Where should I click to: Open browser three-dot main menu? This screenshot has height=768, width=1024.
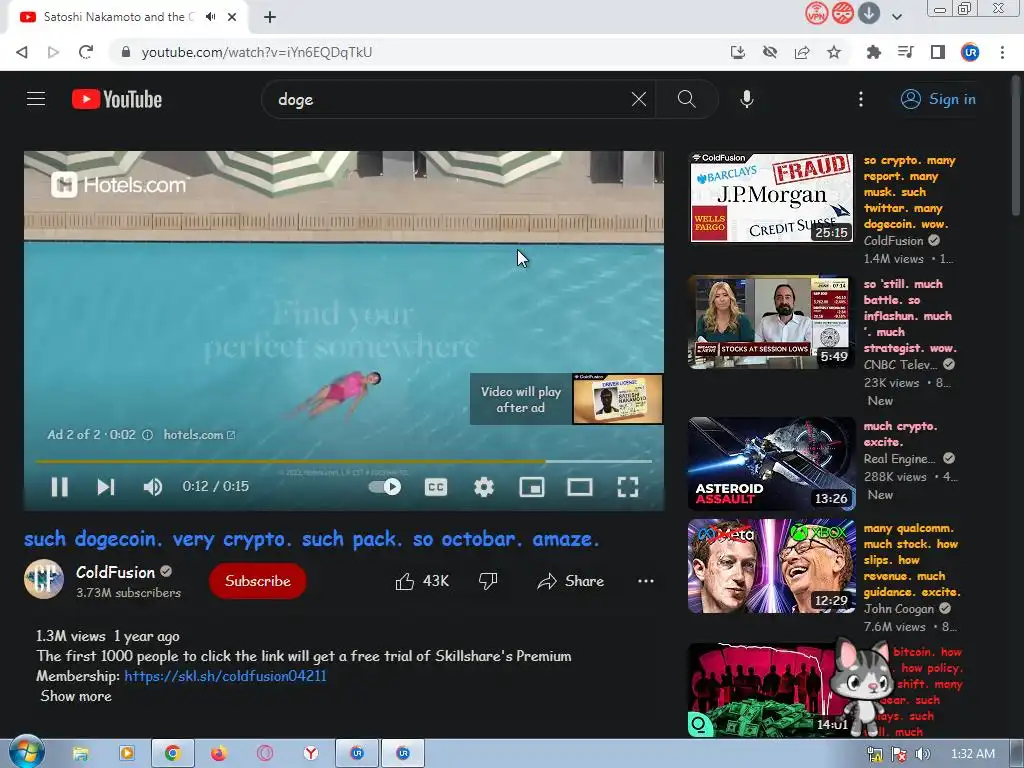click(x=1002, y=52)
